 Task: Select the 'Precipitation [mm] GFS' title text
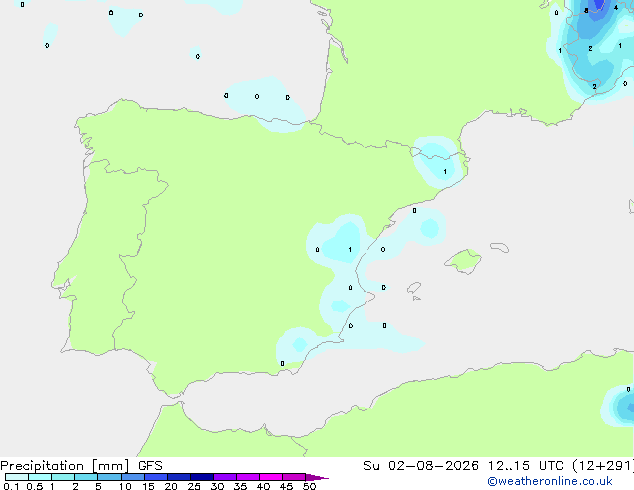pos(81,466)
